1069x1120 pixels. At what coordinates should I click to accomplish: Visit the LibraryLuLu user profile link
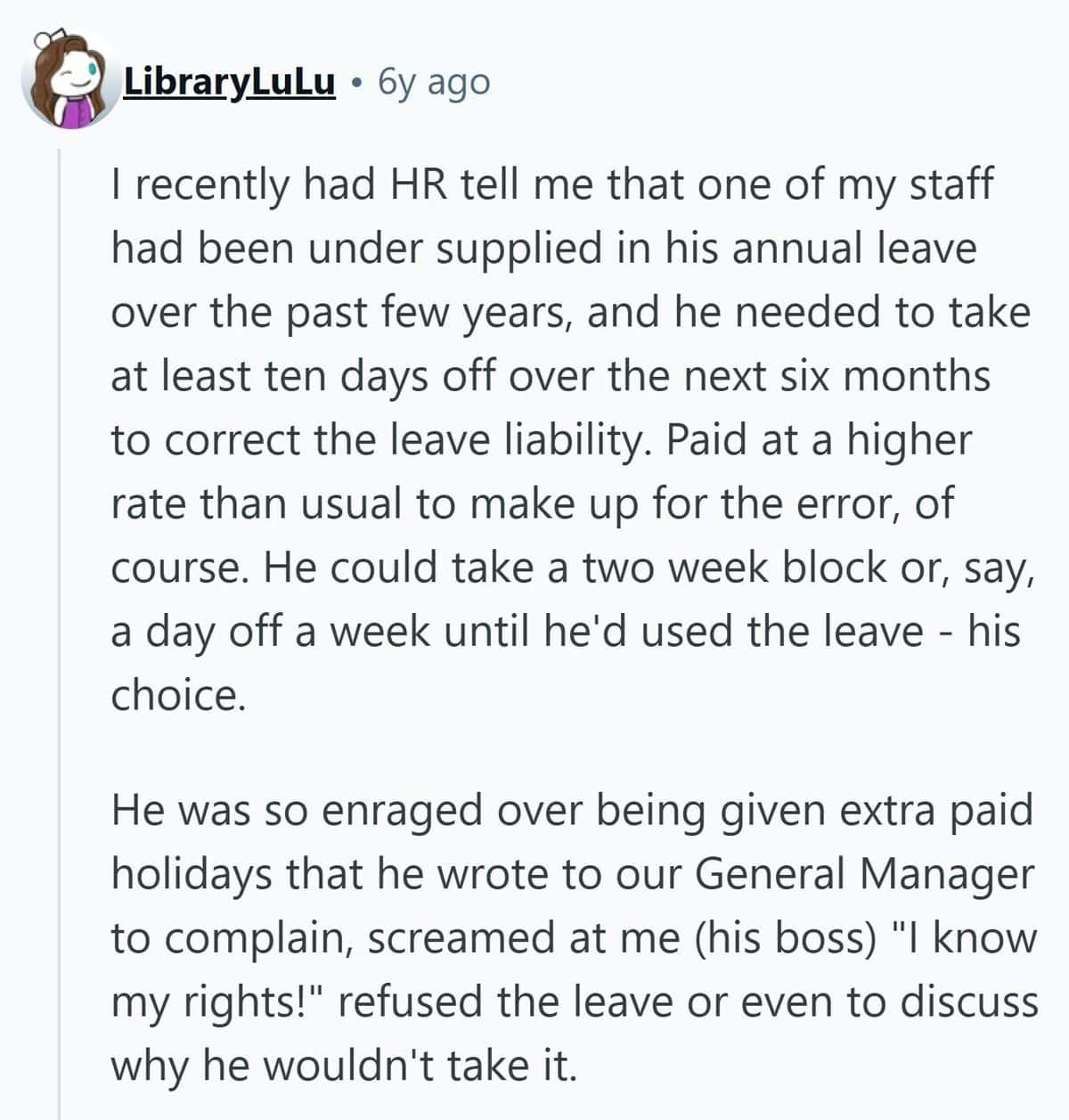click(x=229, y=82)
